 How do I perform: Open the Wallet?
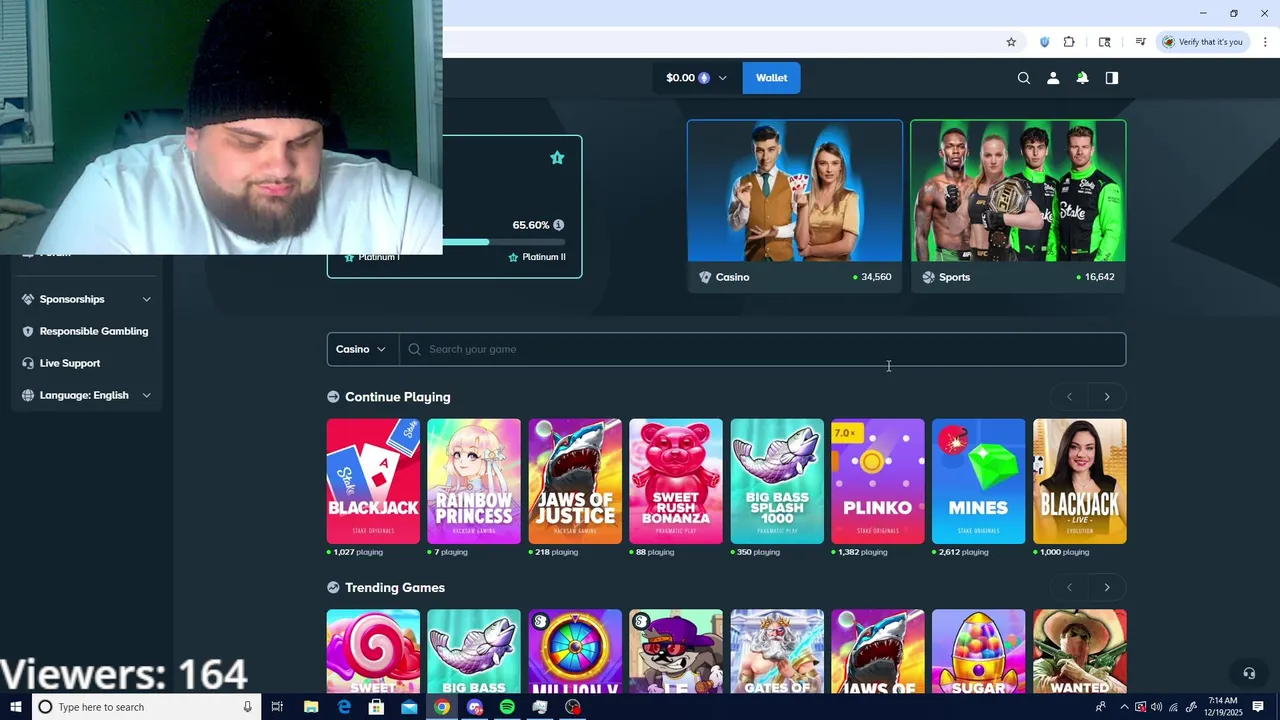(771, 78)
